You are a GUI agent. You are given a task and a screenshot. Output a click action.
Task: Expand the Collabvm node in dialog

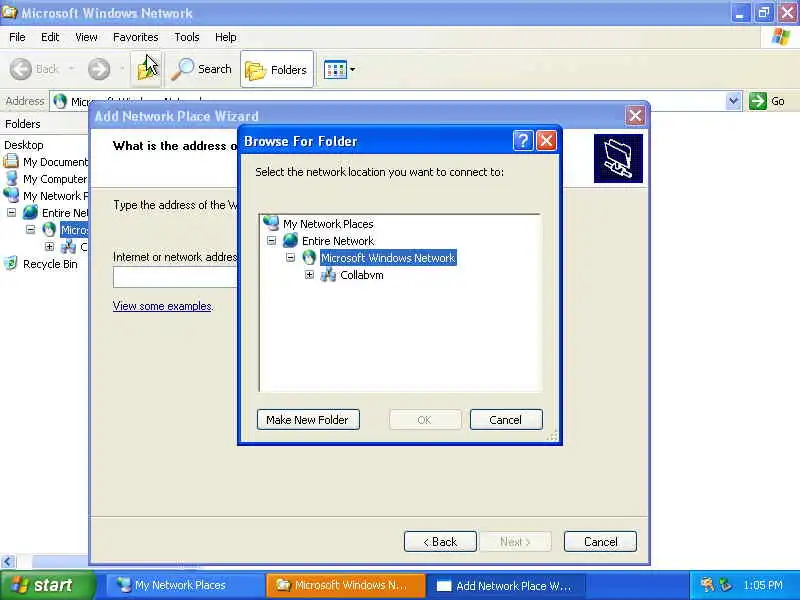(309, 274)
